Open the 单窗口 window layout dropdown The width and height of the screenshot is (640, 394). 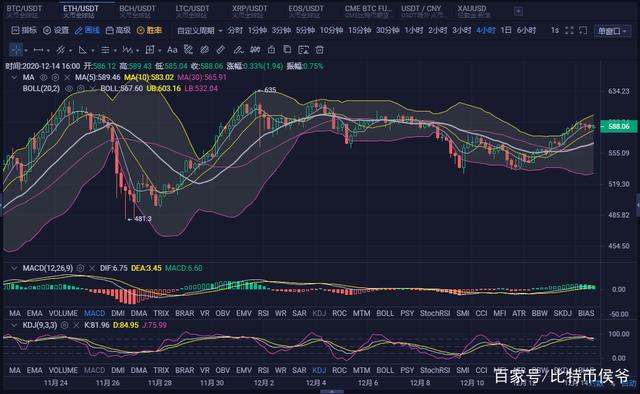[x=612, y=31]
